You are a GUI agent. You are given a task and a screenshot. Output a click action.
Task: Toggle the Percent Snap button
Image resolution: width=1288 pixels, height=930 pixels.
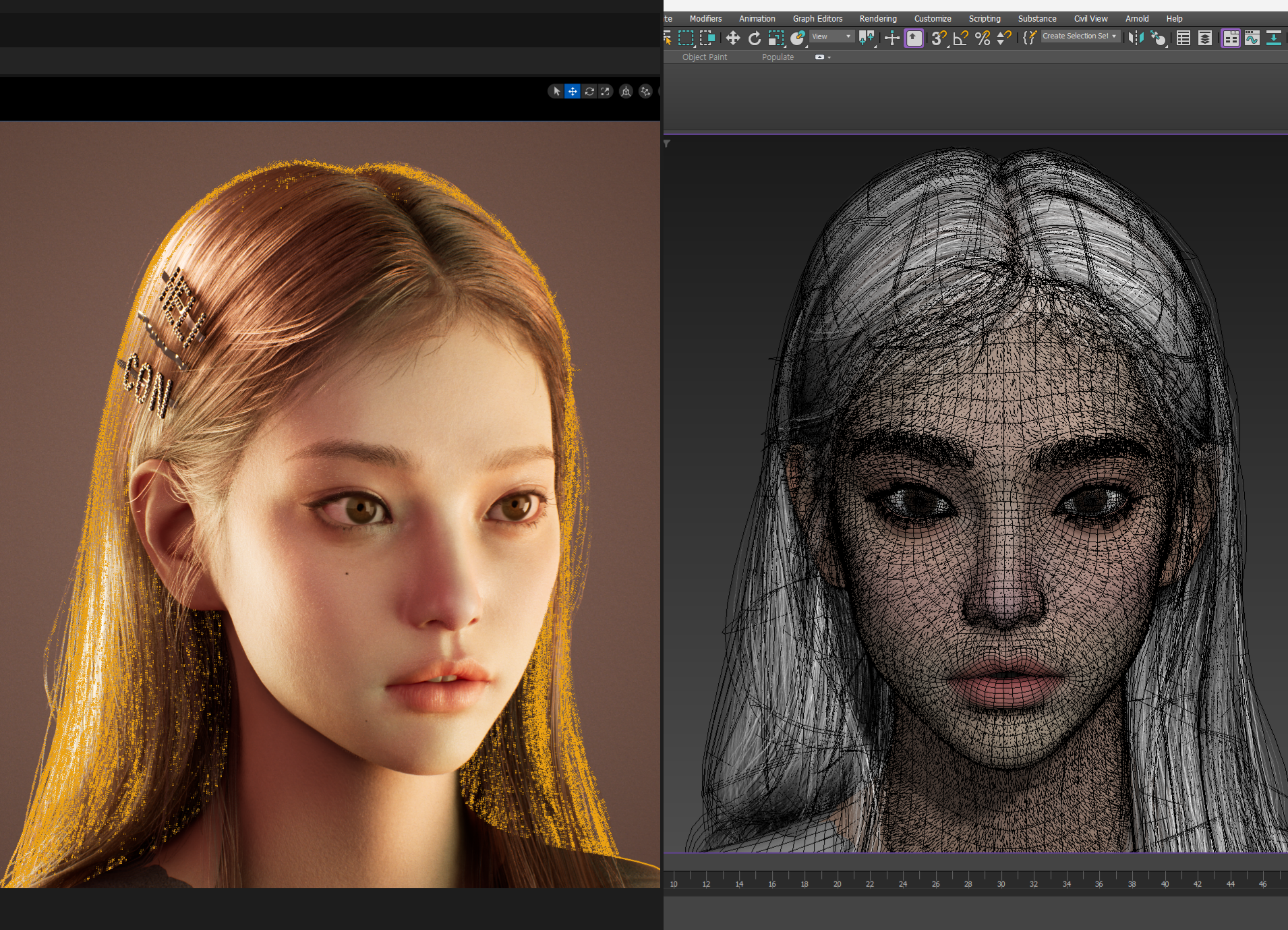click(983, 38)
